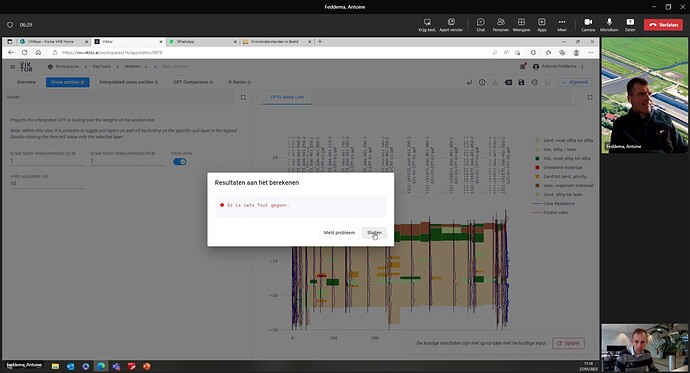The height and width of the screenshot is (373, 690).
Task: Open Microsoft Edge from the taskbar
Action: [x=101, y=366]
